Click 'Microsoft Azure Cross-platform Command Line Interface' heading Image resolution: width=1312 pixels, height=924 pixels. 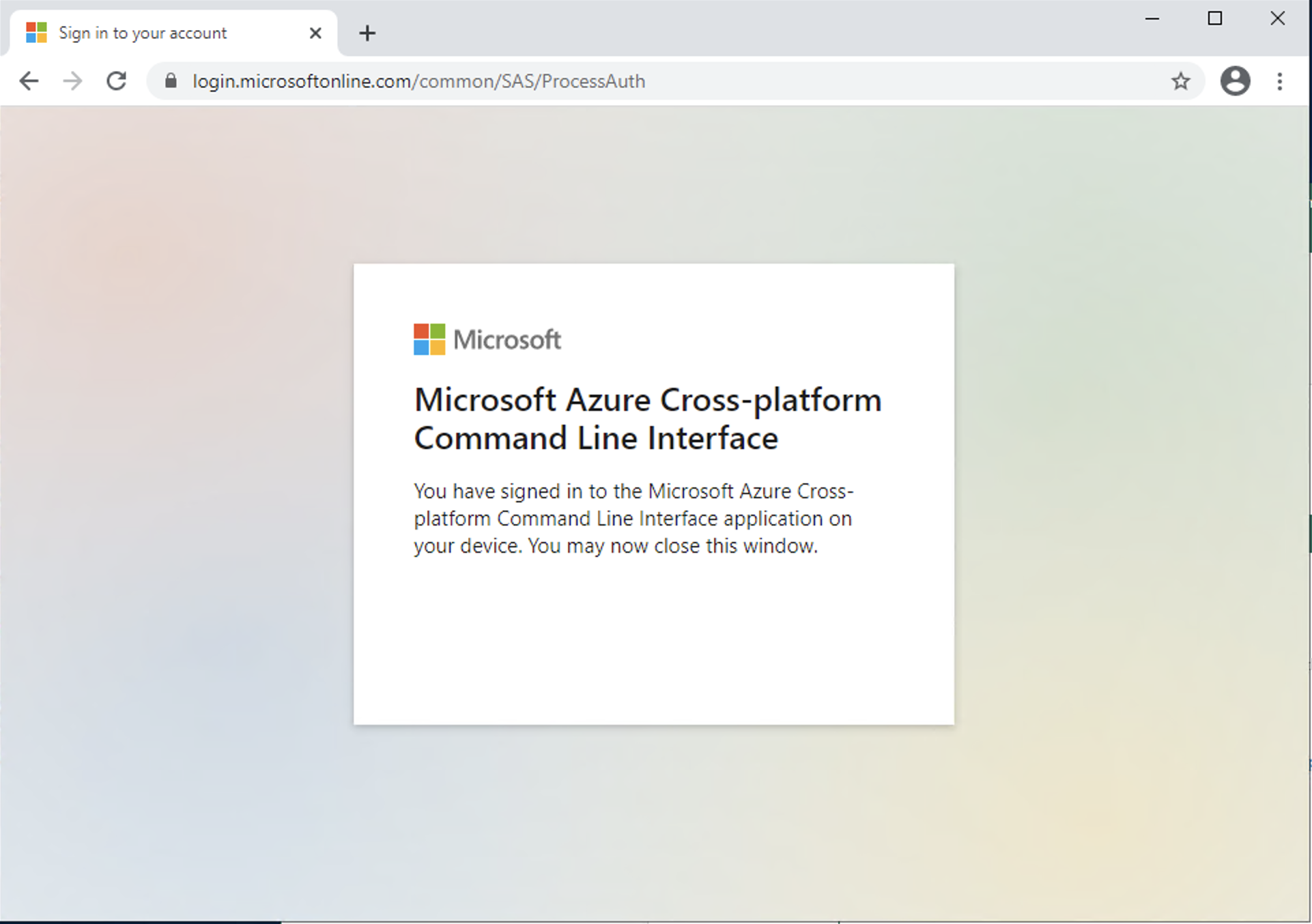click(x=648, y=418)
